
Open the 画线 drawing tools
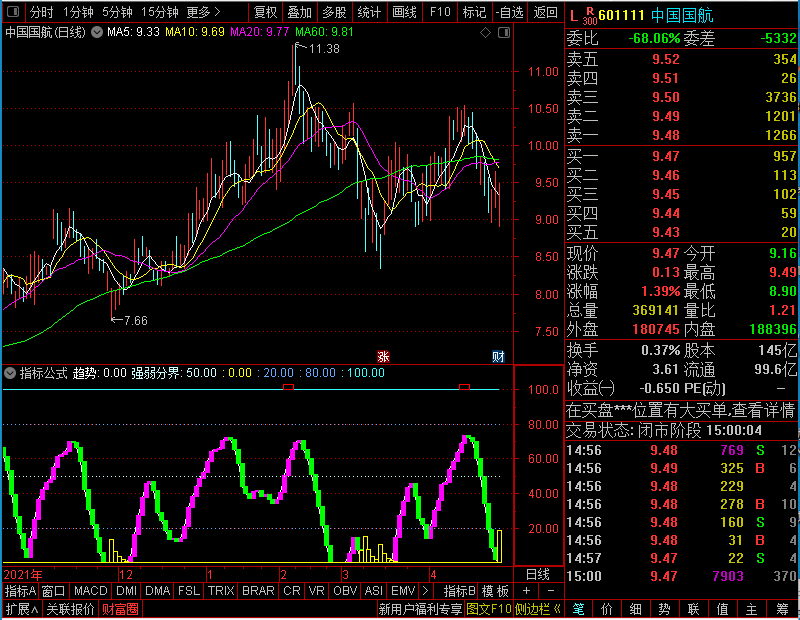pyautogui.click(x=404, y=12)
